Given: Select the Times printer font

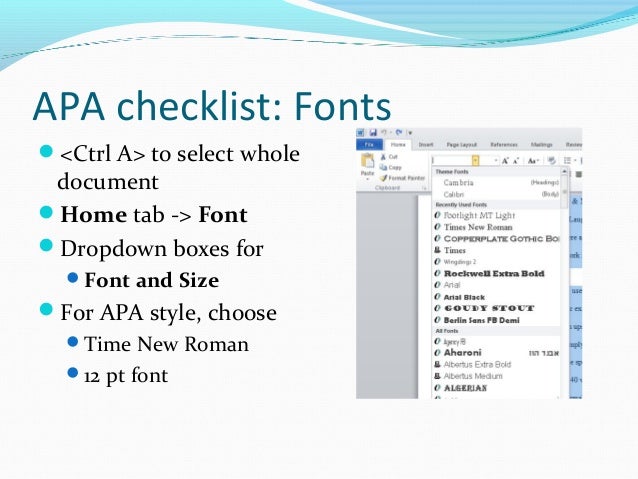Looking at the screenshot, I should (x=496, y=250).
